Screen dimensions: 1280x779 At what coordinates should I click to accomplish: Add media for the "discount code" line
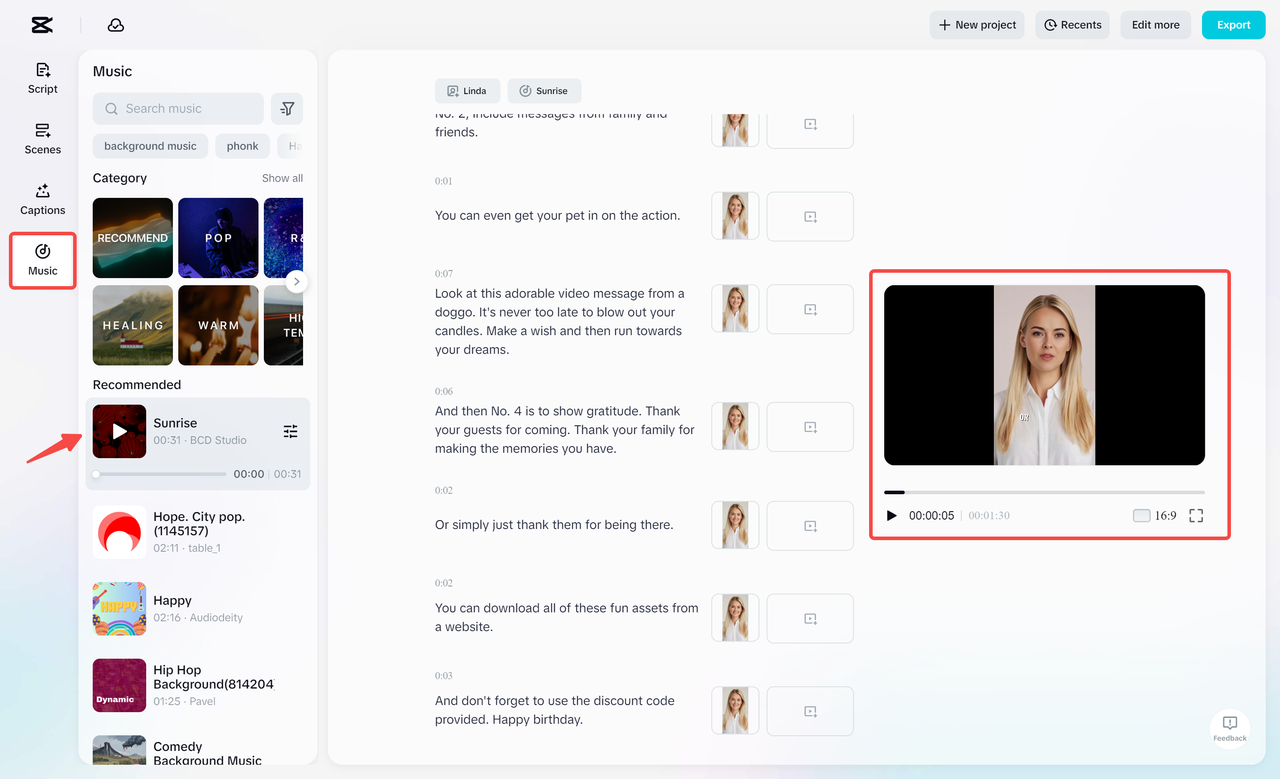pyautogui.click(x=810, y=711)
